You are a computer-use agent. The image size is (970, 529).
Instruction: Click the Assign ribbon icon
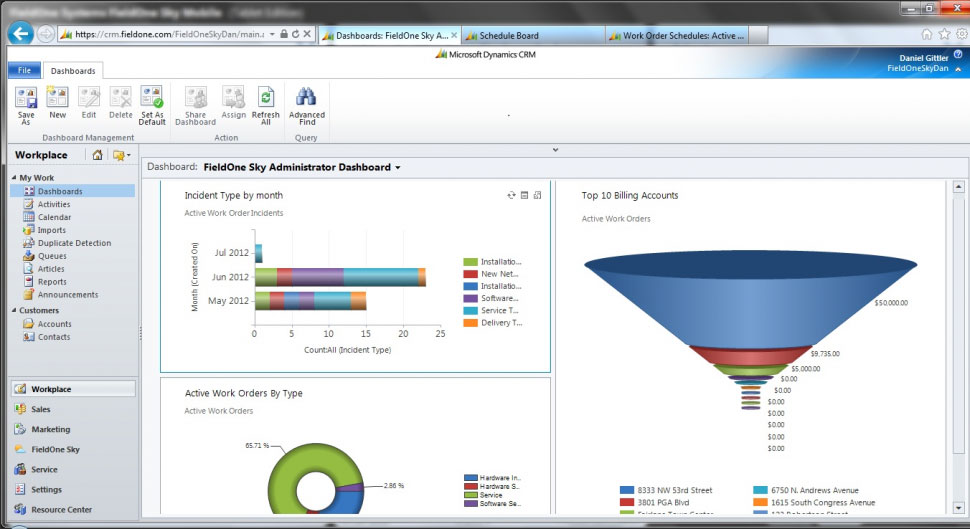tap(234, 103)
